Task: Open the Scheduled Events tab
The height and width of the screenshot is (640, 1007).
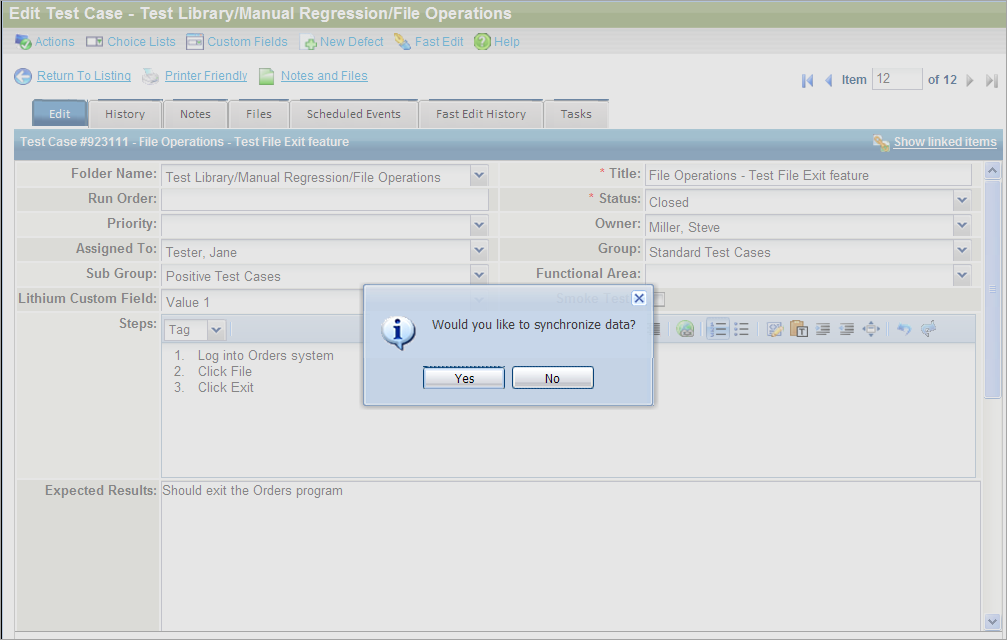Action: click(353, 114)
